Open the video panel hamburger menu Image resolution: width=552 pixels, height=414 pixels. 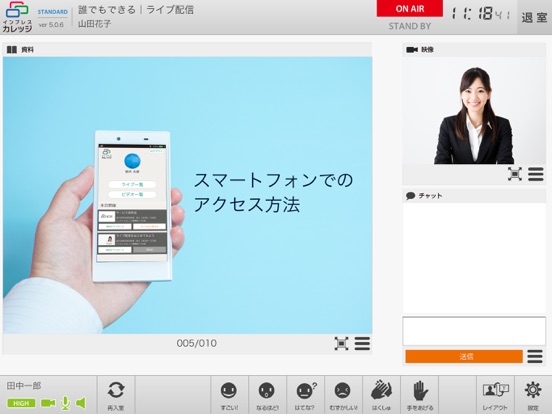pos(536,174)
